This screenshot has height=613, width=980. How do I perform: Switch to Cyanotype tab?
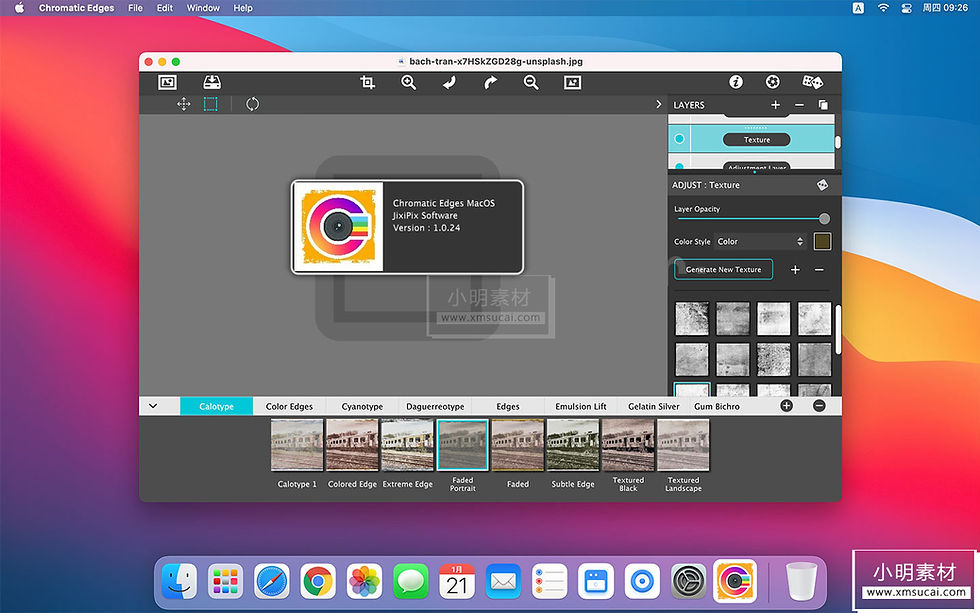coord(362,406)
